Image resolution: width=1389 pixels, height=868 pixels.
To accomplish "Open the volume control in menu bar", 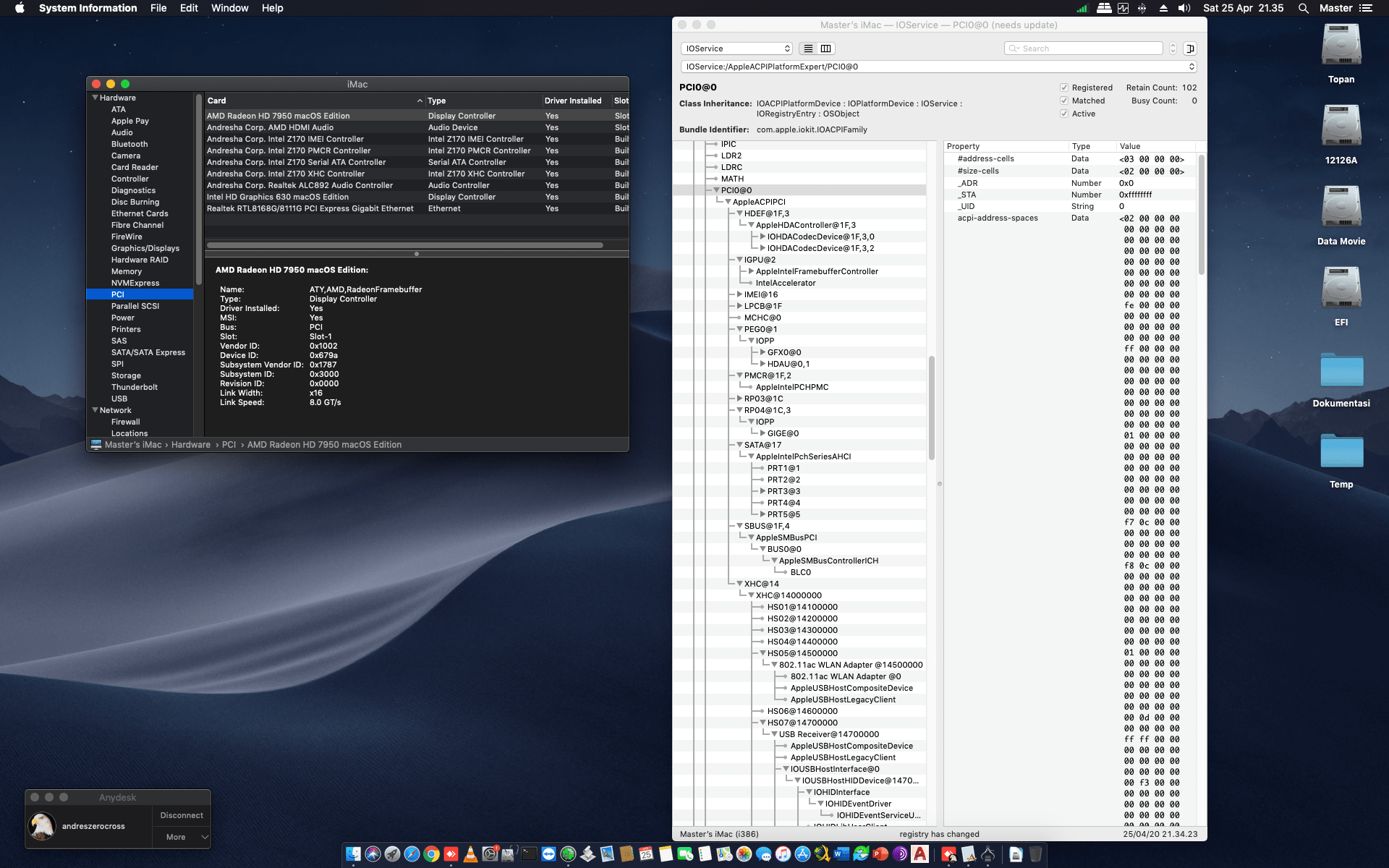I will point(1184,8).
